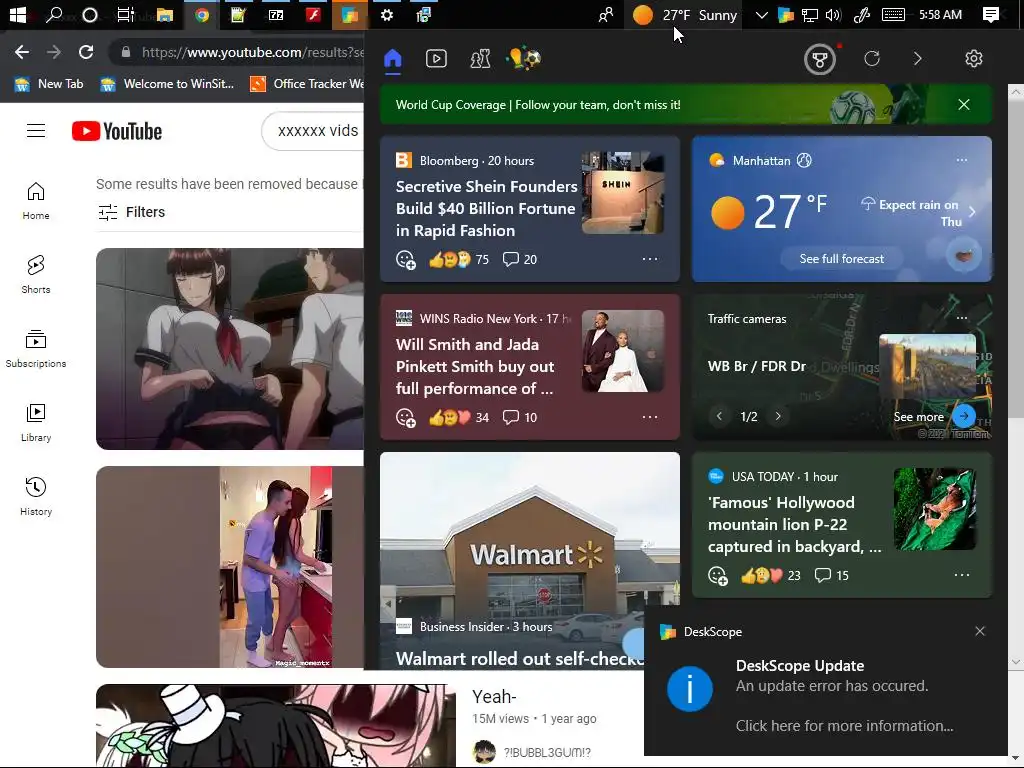Select the widget Watch video tab

tap(436, 59)
